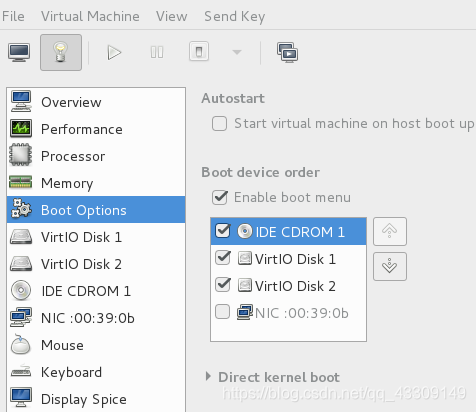Open the Virtual Machine menu
The height and width of the screenshot is (412, 476).
[x=90, y=16]
